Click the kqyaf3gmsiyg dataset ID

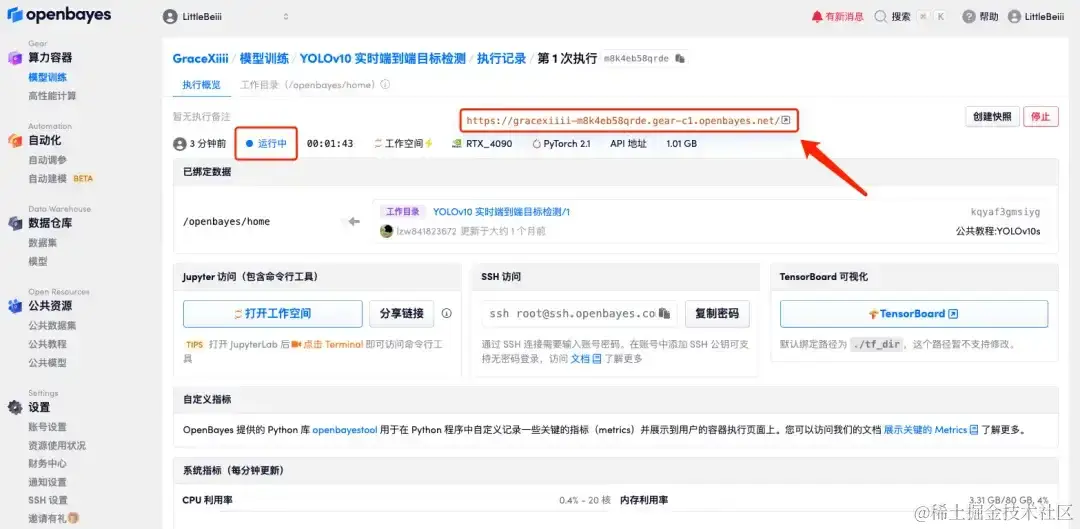point(1006,212)
